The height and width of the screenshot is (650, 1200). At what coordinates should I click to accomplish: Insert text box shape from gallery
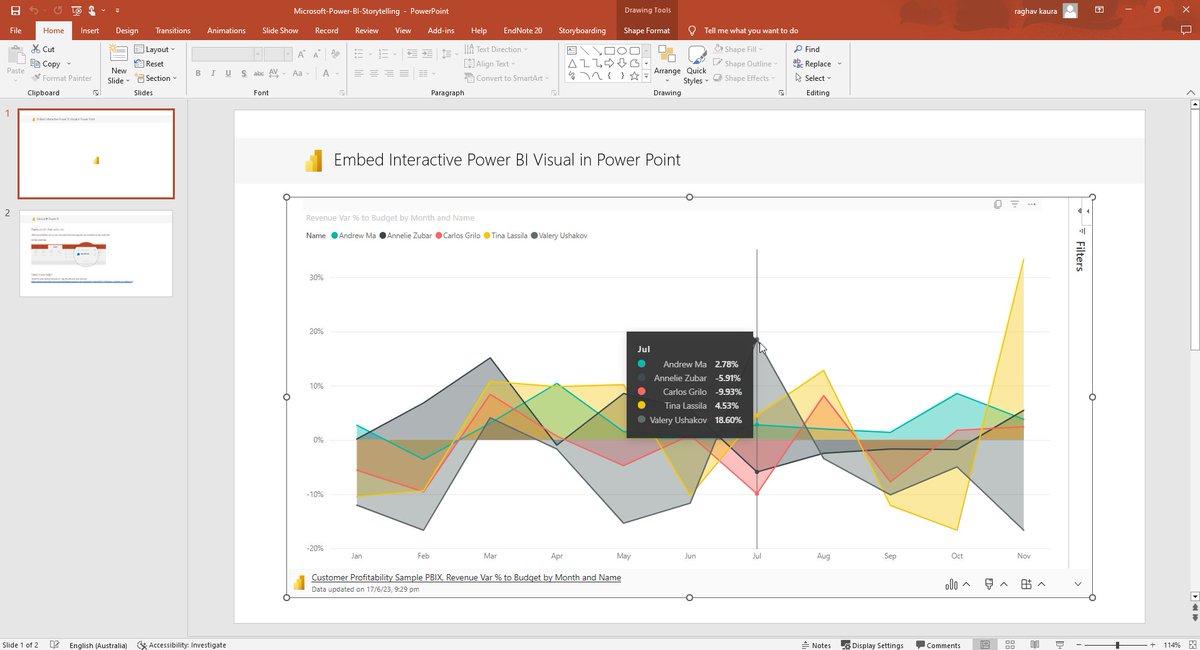coord(572,49)
